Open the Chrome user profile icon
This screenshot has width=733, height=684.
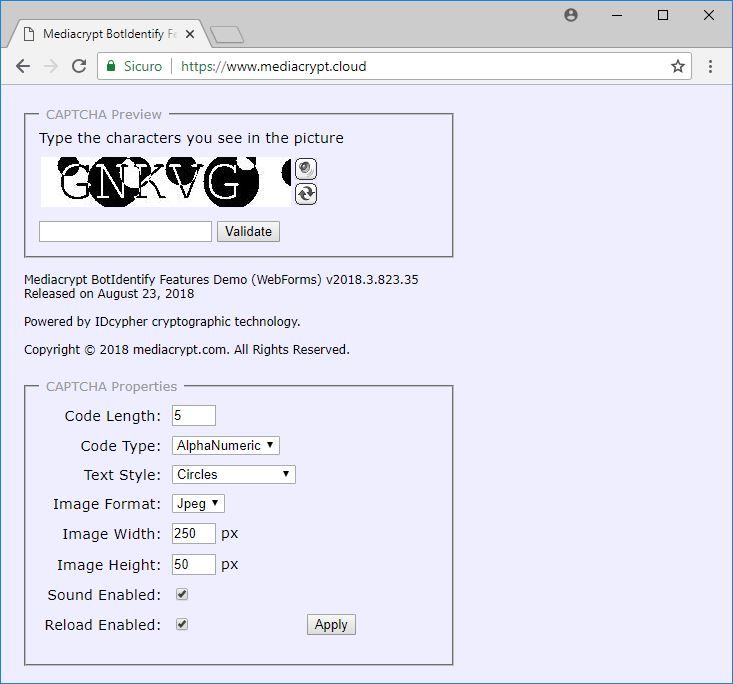[571, 15]
